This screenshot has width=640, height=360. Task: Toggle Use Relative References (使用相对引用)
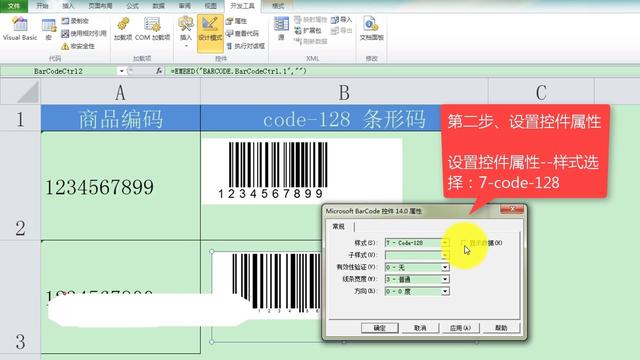point(84,33)
